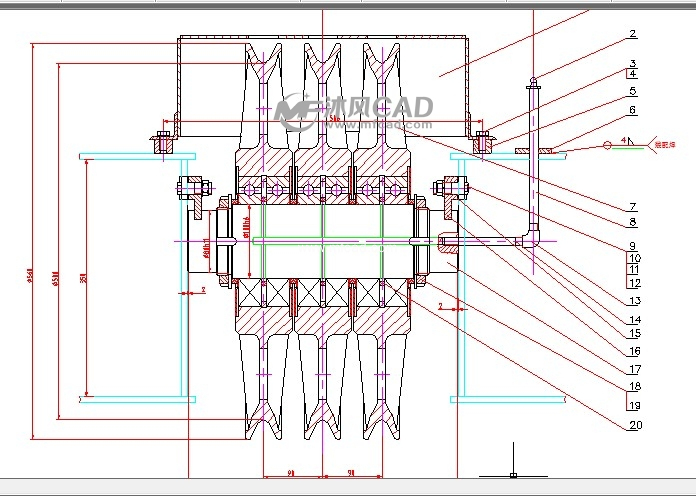Click the top left hex bolt
Screen dimensions: 696x496
tap(163, 142)
